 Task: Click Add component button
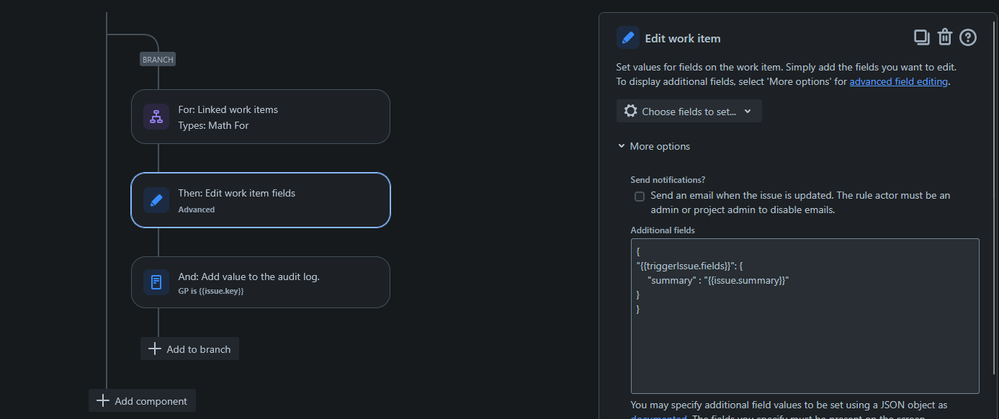point(142,401)
